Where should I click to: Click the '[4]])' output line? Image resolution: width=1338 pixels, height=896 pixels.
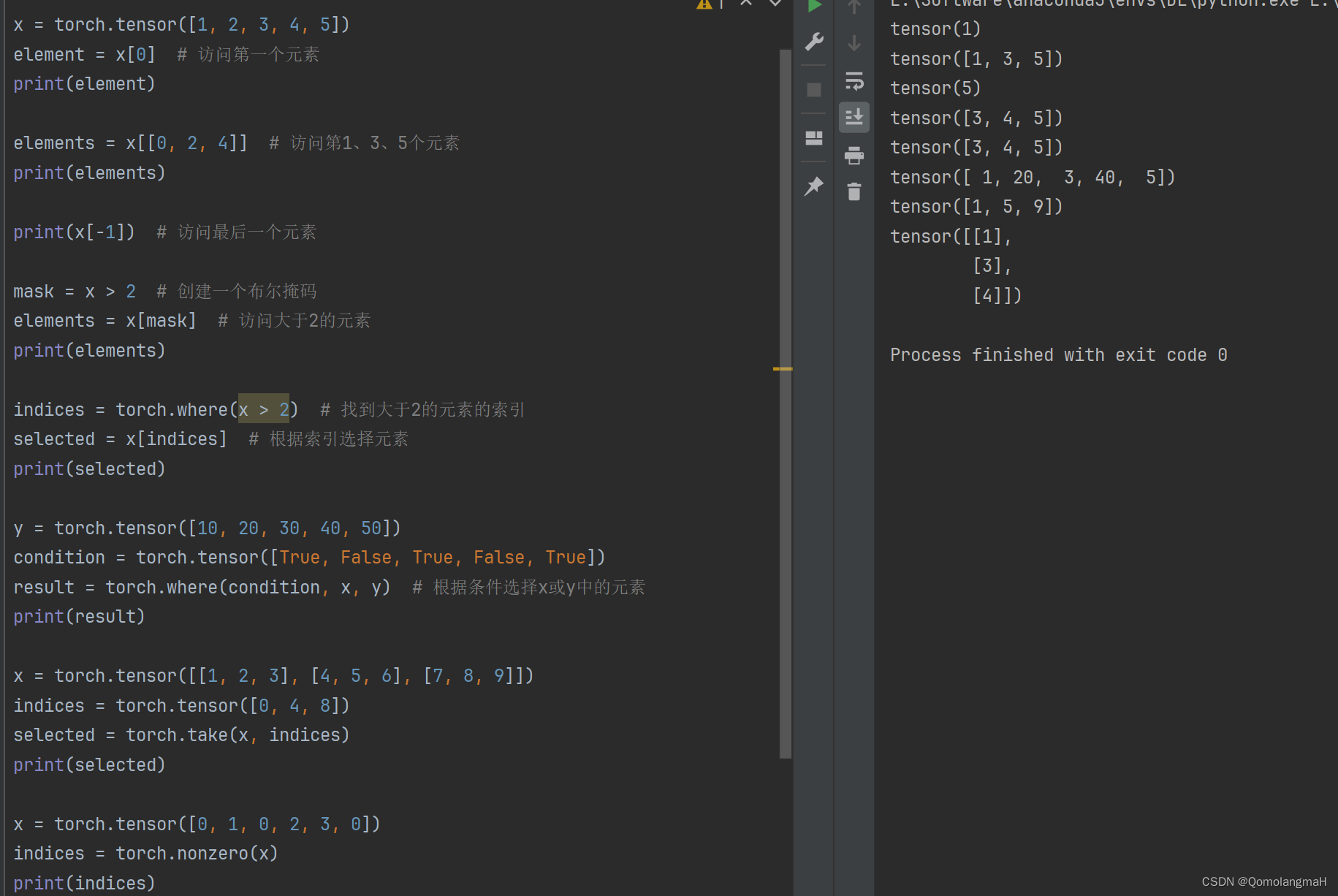997,296
